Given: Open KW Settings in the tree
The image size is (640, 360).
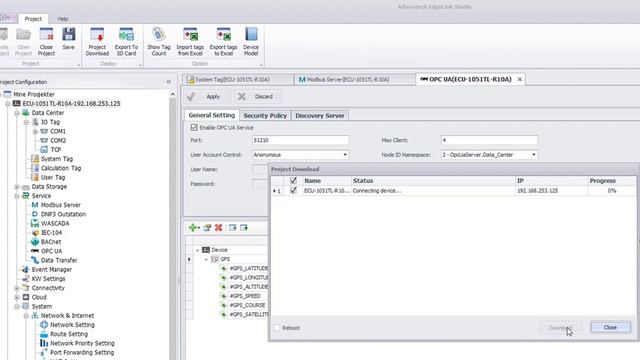Looking at the screenshot, I should click(x=49, y=279).
